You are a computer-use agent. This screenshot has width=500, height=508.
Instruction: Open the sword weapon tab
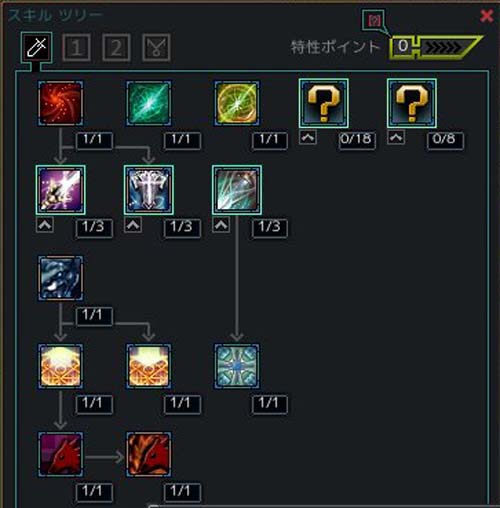click(36, 47)
